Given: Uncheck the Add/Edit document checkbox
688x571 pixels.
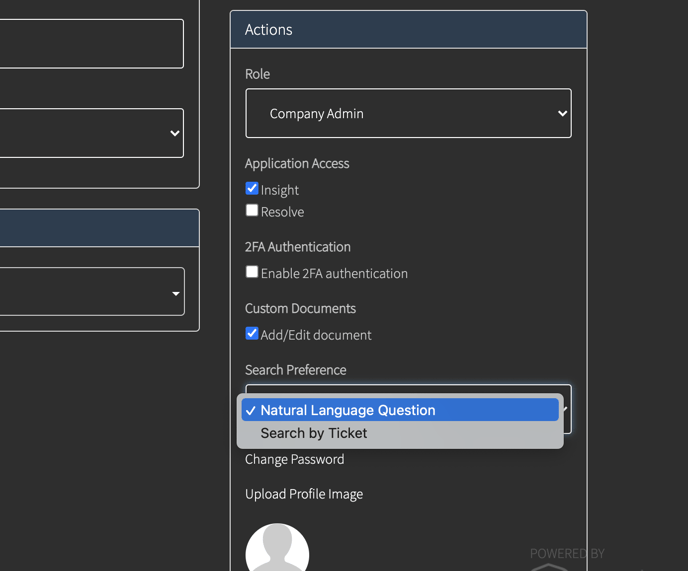Looking at the screenshot, I should 252,333.
